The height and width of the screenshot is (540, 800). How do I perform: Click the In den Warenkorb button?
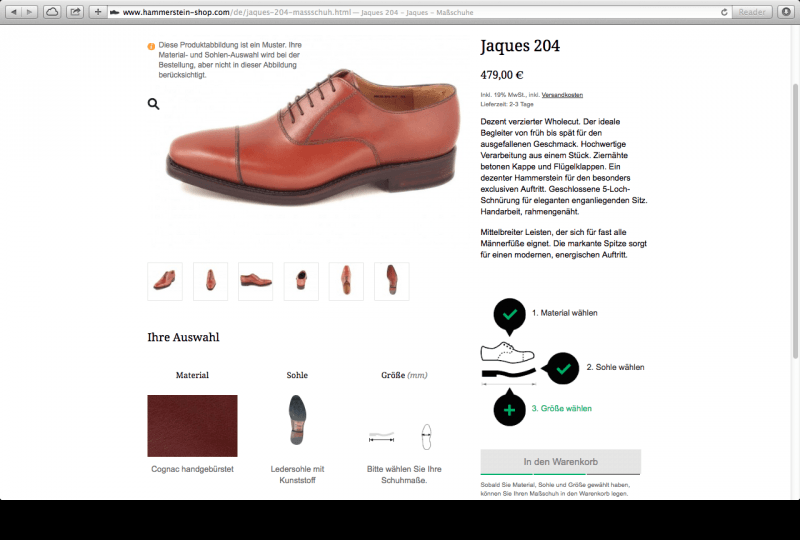point(561,462)
